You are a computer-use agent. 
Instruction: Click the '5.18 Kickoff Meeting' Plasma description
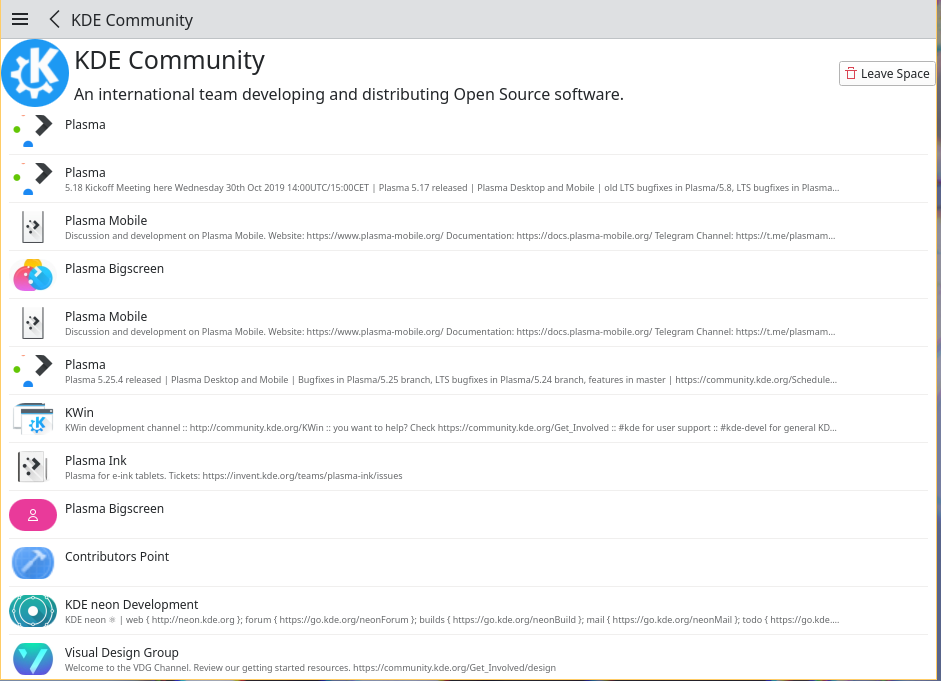click(x=452, y=188)
